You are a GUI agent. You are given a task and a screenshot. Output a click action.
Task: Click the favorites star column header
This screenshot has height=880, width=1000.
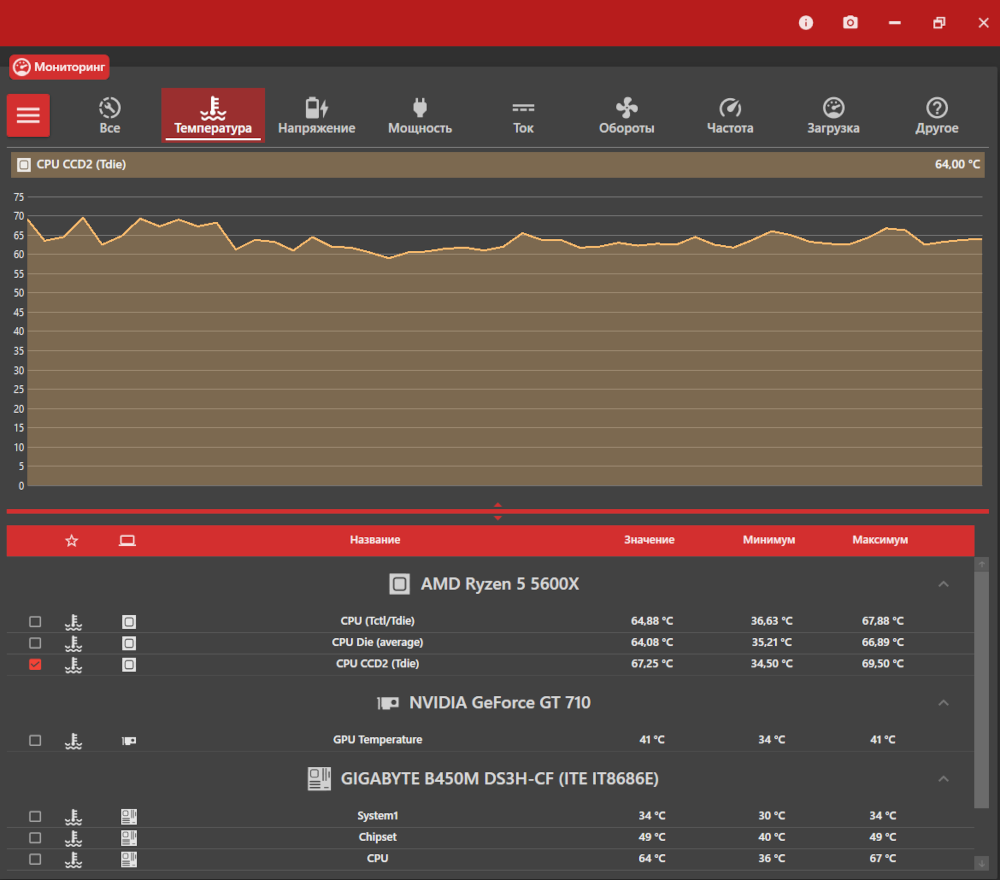tap(71, 541)
